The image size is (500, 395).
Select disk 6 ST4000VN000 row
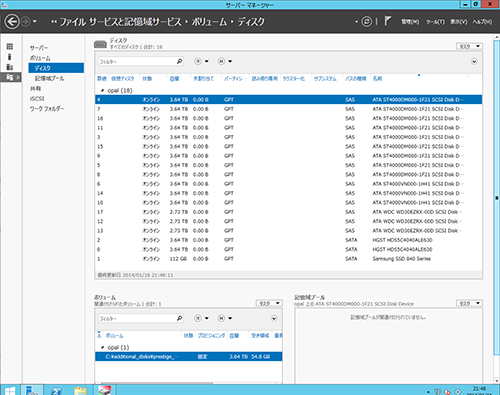tap(289, 184)
